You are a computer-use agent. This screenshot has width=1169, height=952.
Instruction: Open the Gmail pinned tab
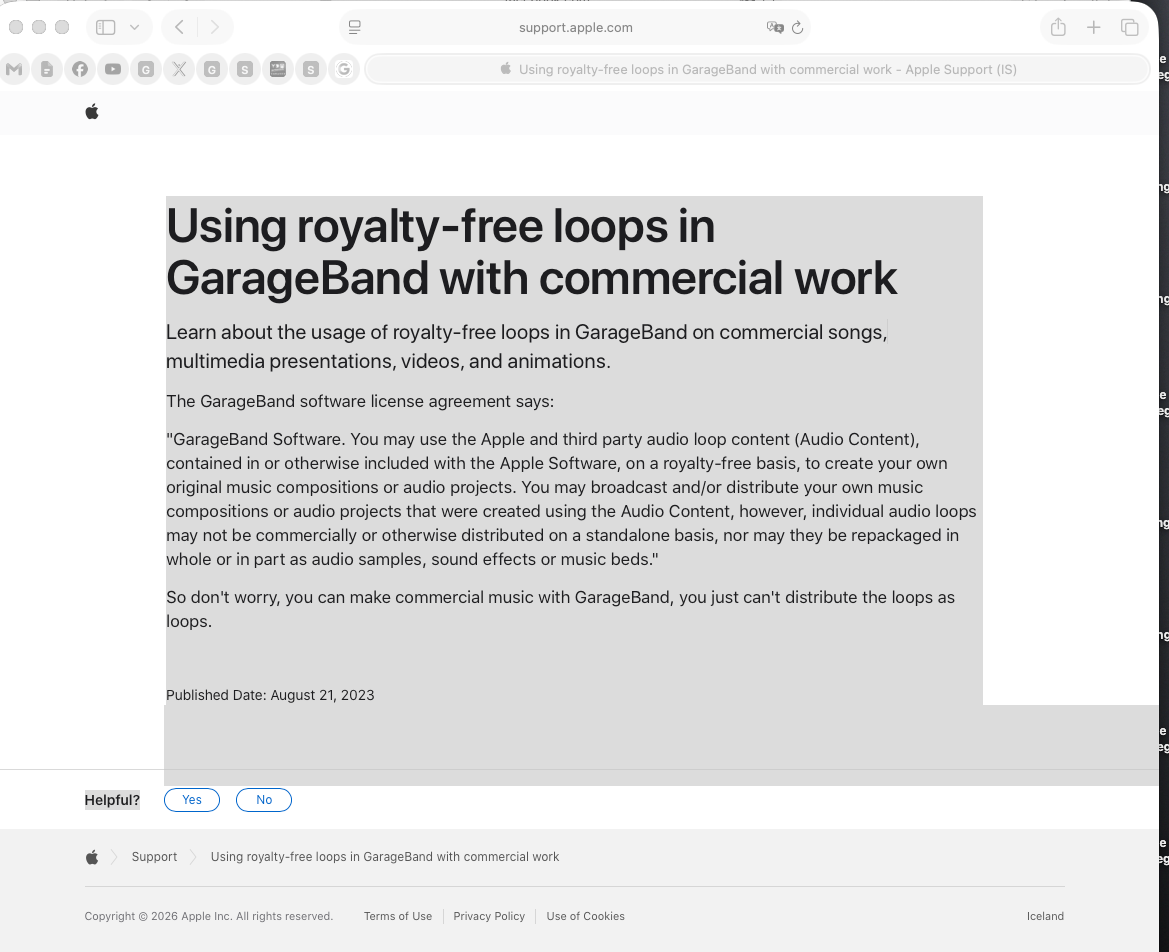pos(14,69)
